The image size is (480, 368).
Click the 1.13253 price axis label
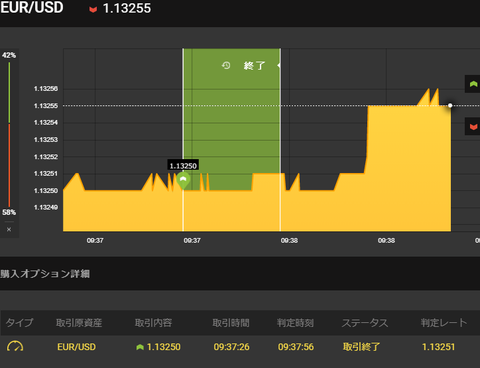(46, 139)
